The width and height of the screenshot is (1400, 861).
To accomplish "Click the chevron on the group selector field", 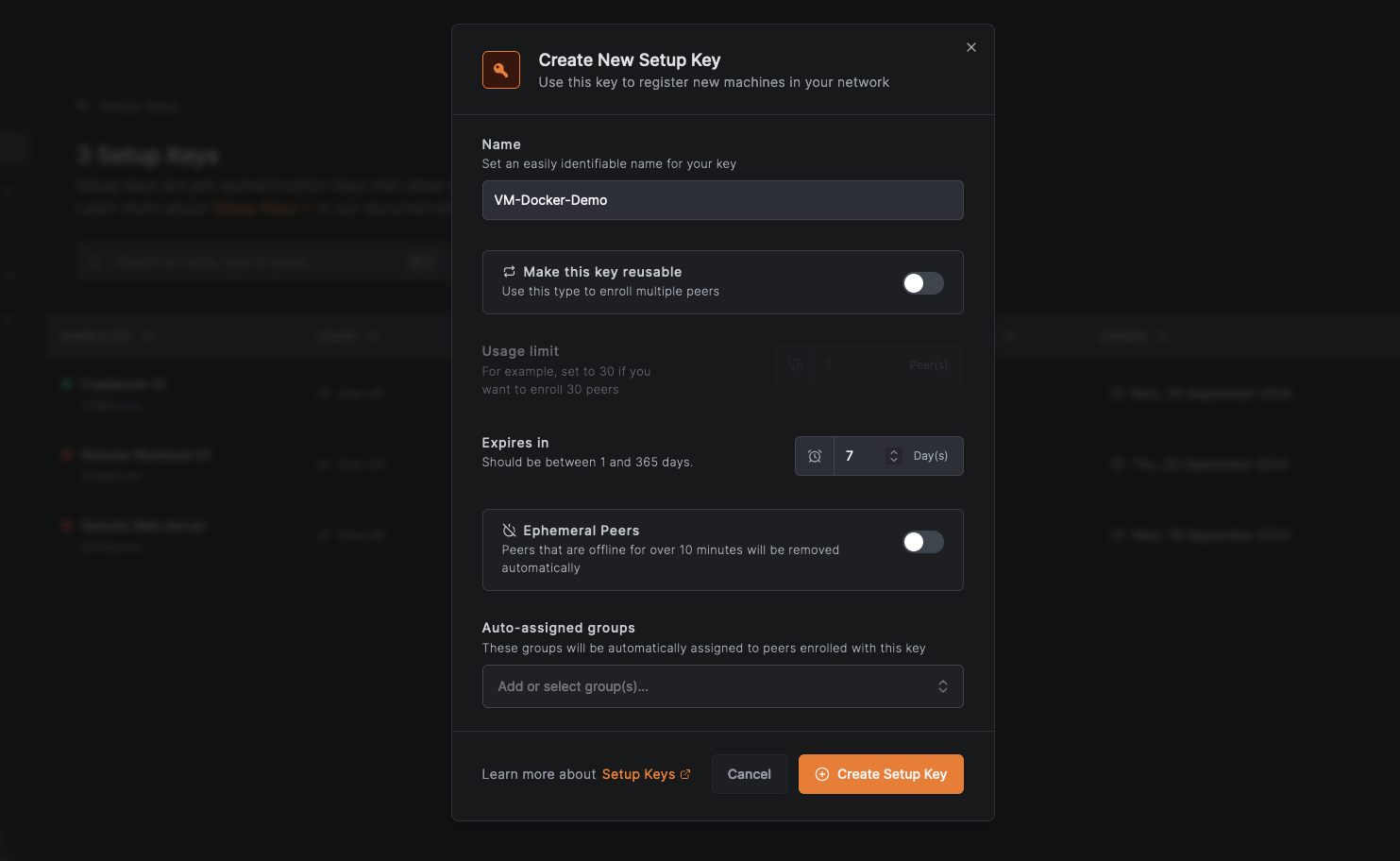I will pyautogui.click(x=942, y=686).
